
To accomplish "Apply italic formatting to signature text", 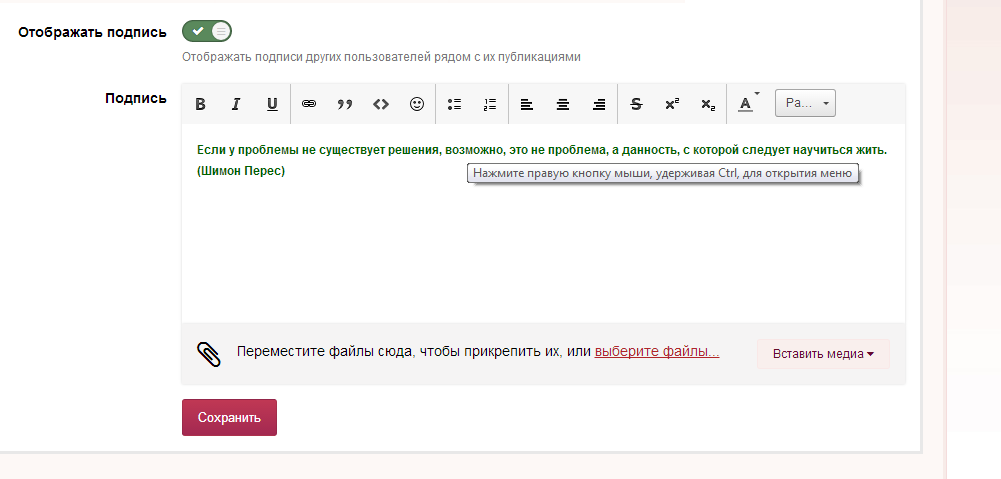I will point(236,104).
